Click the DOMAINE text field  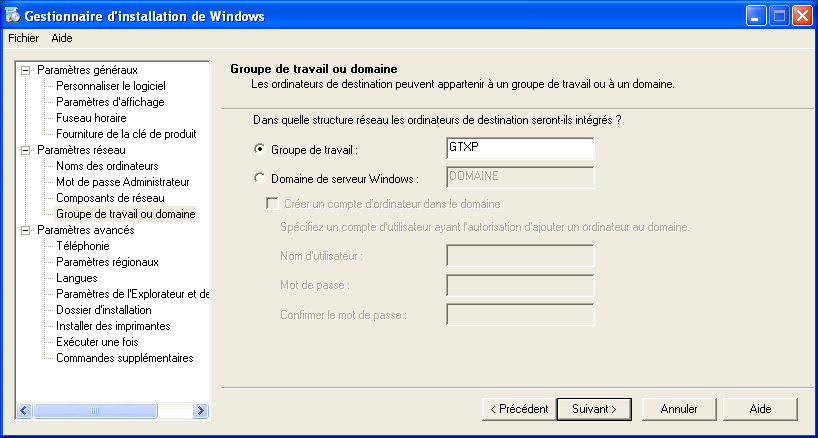click(x=520, y=178)
